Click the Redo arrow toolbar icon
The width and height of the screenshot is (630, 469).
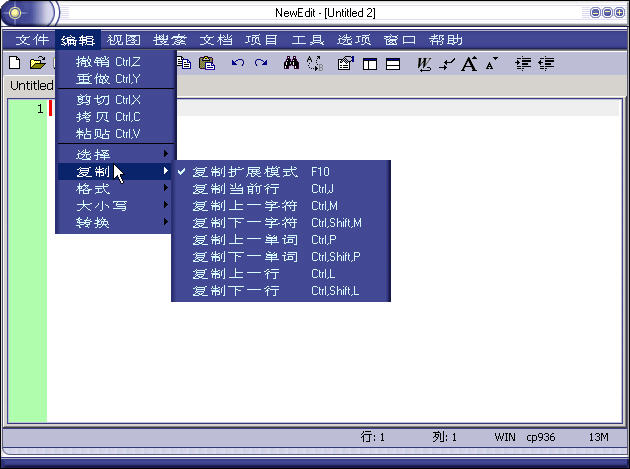coord(261,63)
